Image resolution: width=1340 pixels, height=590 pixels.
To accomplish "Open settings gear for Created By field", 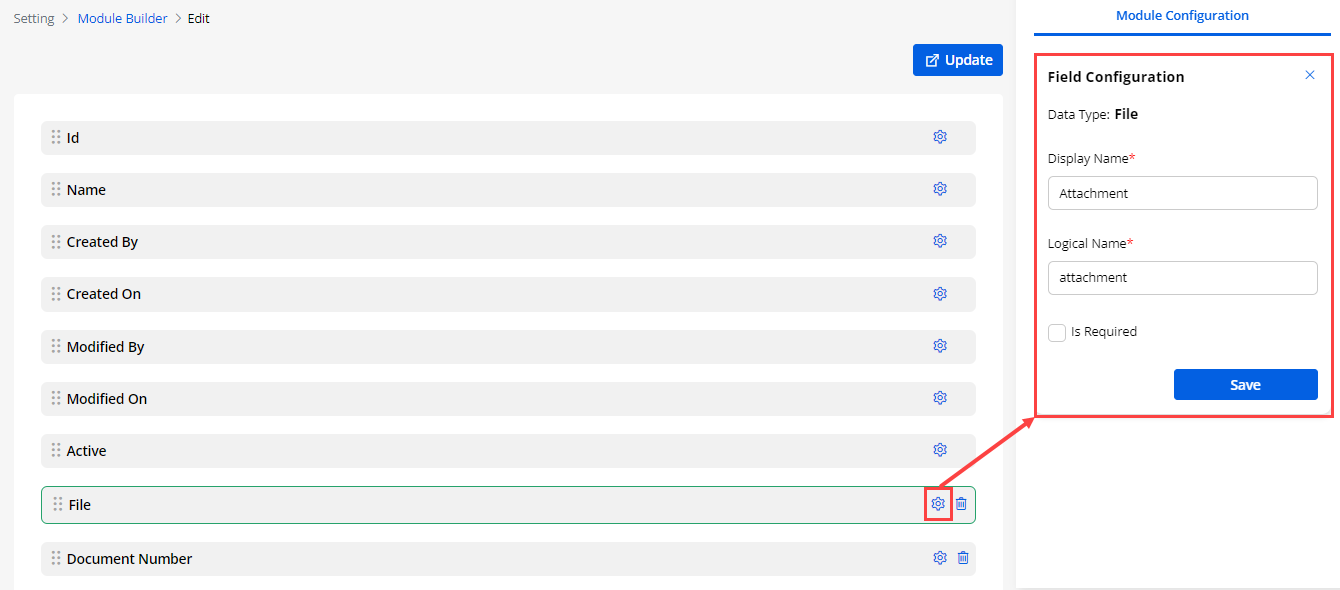I will [x=940, y=241].
